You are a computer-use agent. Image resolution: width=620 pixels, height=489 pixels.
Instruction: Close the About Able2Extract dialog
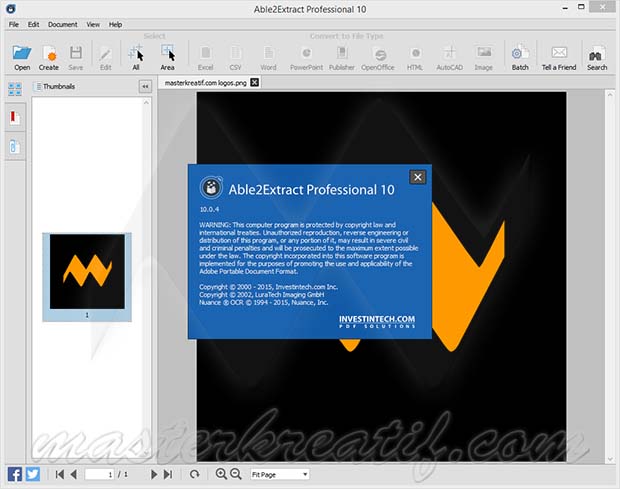coord(418,177)
